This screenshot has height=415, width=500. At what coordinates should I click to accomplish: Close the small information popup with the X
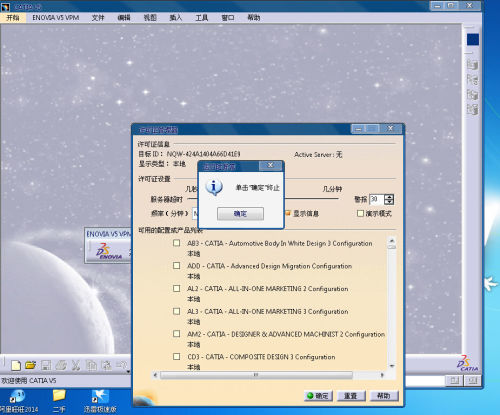pyautogui.click(x=271, y=165)
